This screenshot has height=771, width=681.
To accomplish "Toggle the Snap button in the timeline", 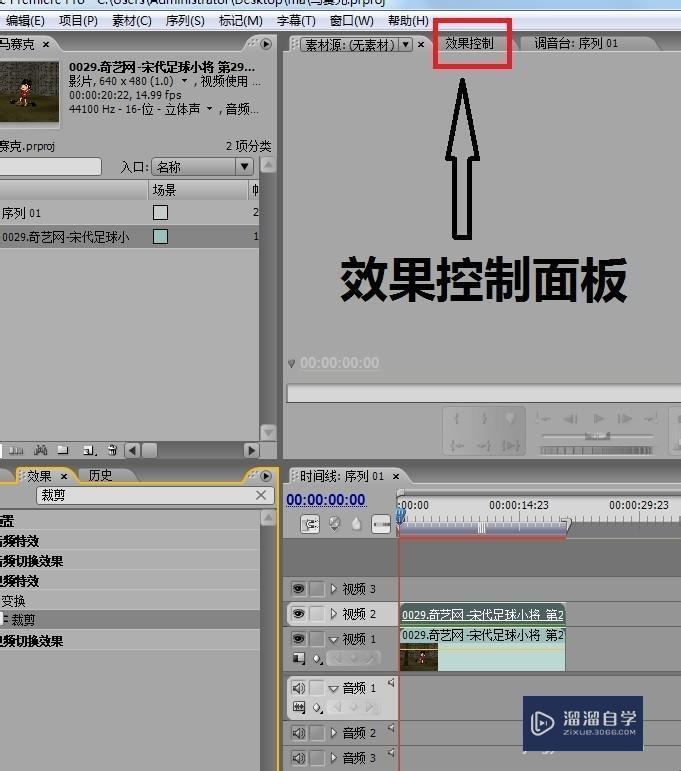I will [x=310, y=524].
